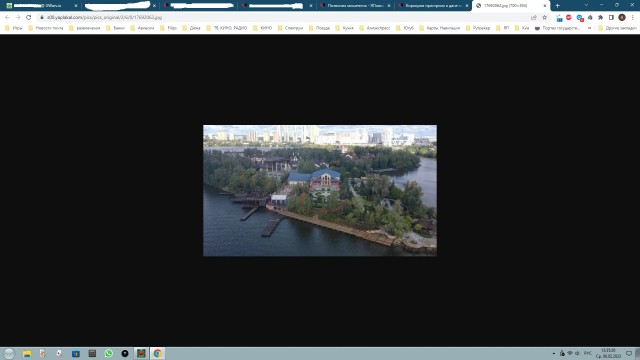The height and width of the screenshot is (360, 640).
Task: Switch to the sixth tab starting 'Борщевик'
Action: tap(433, 6)
